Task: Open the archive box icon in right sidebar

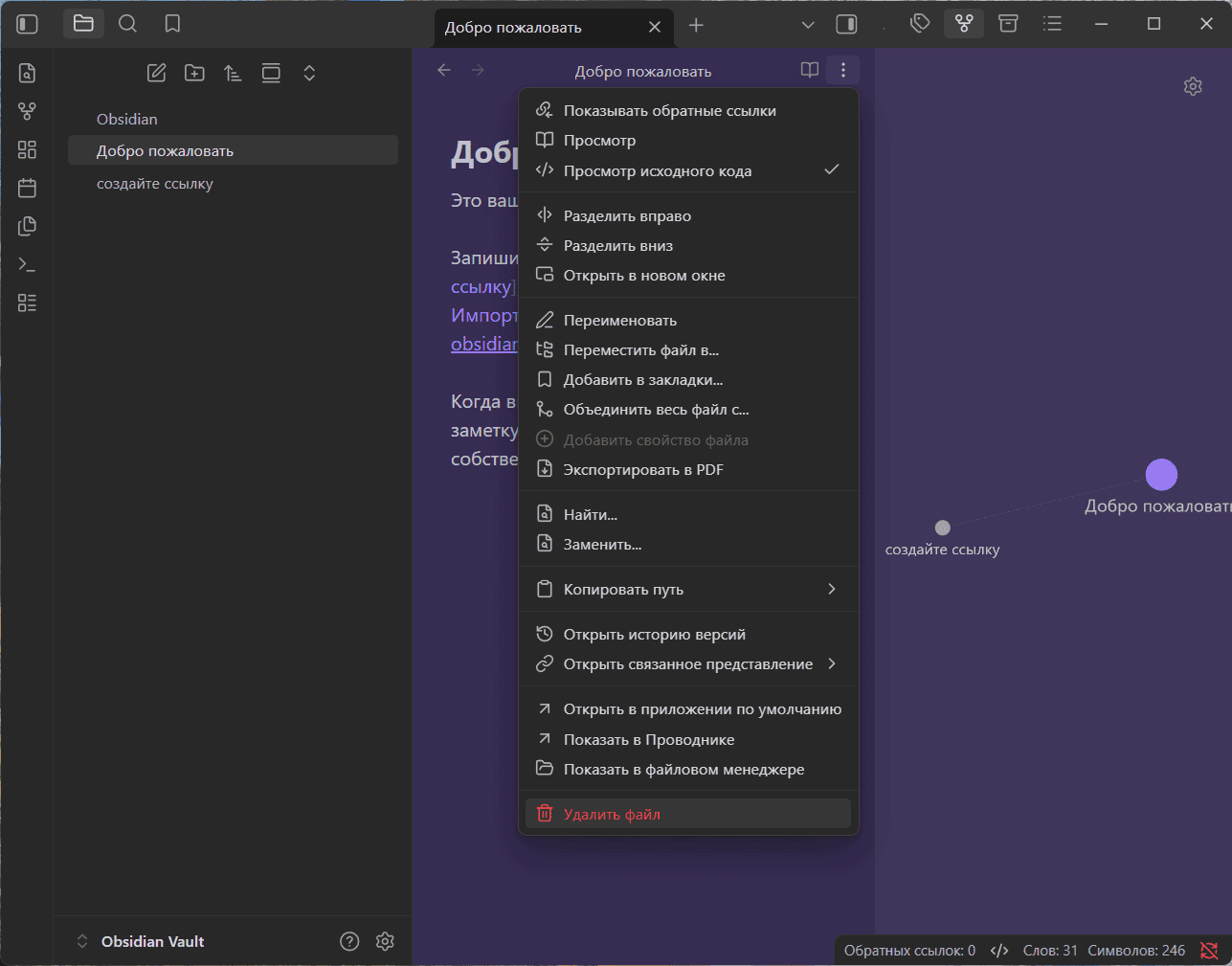Action: point(1008,24)
